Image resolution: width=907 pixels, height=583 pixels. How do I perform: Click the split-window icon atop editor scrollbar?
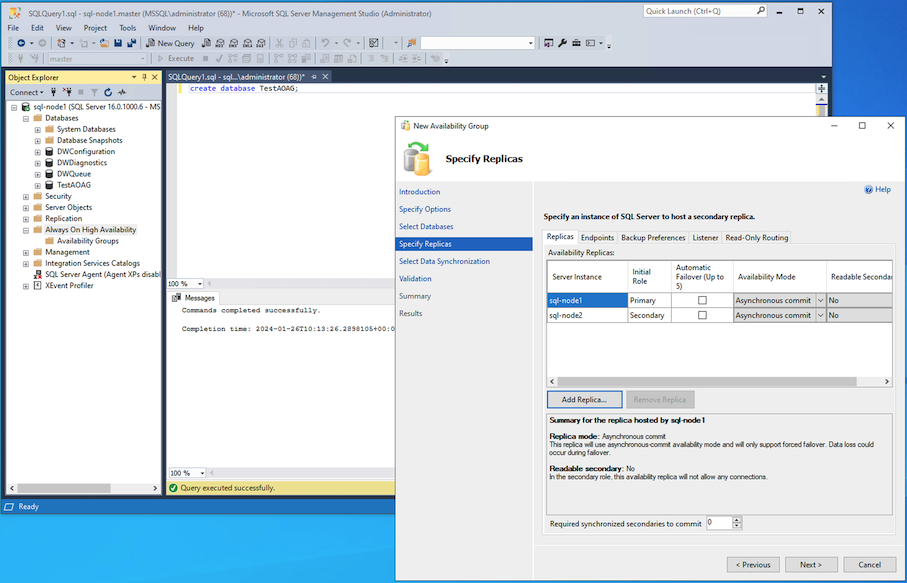[x=821, y=88]
